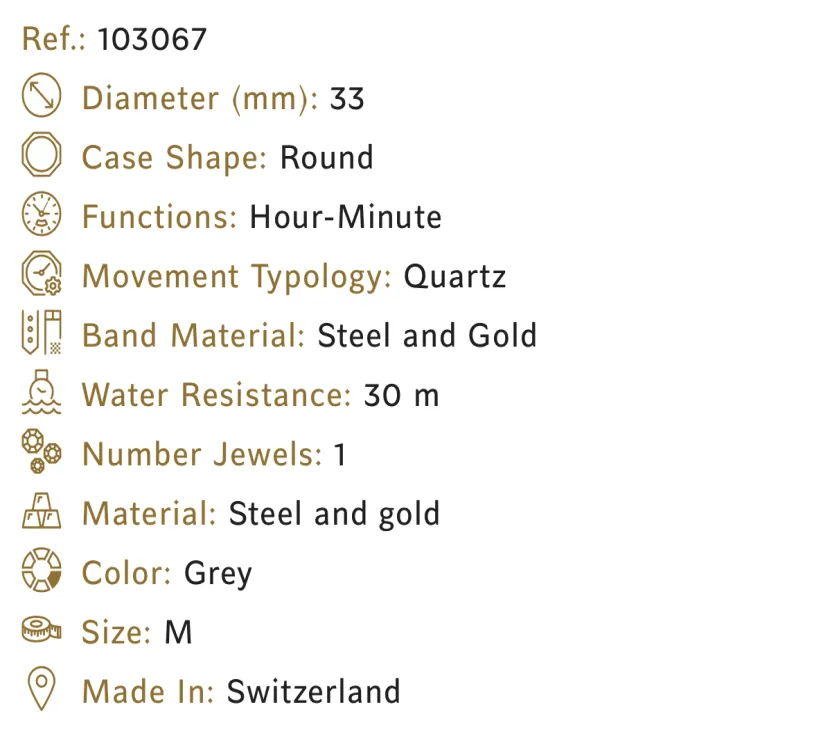
Task: Click the 30 m water resistance value
Action: click(401, 395)
